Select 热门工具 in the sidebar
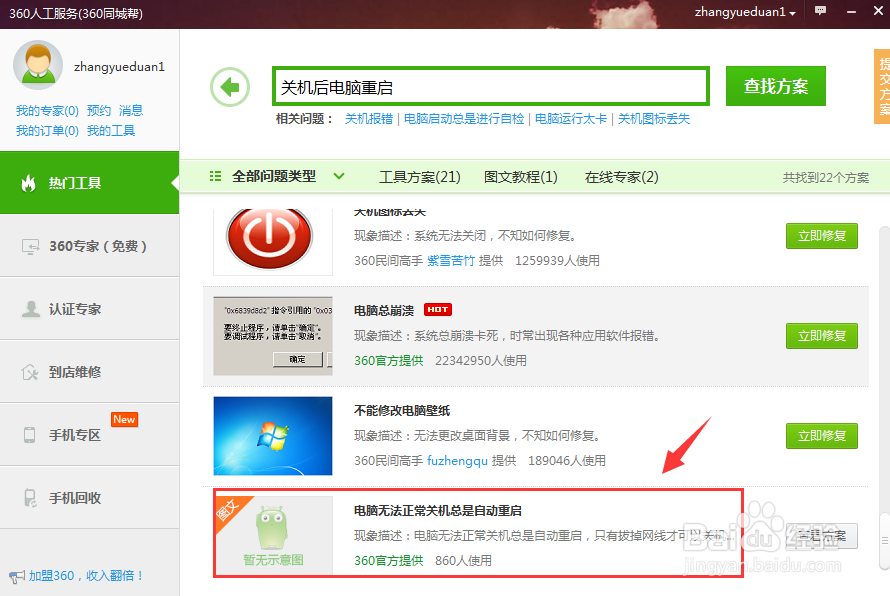This screenshot has height=596, width=890. 90,183
